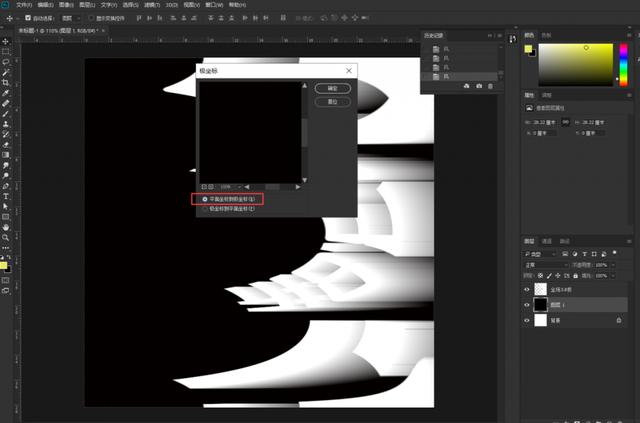The width and height of the screenshot is (640, 423).
Task: Select the Crop tool
Action: click(x=6, y=81)
